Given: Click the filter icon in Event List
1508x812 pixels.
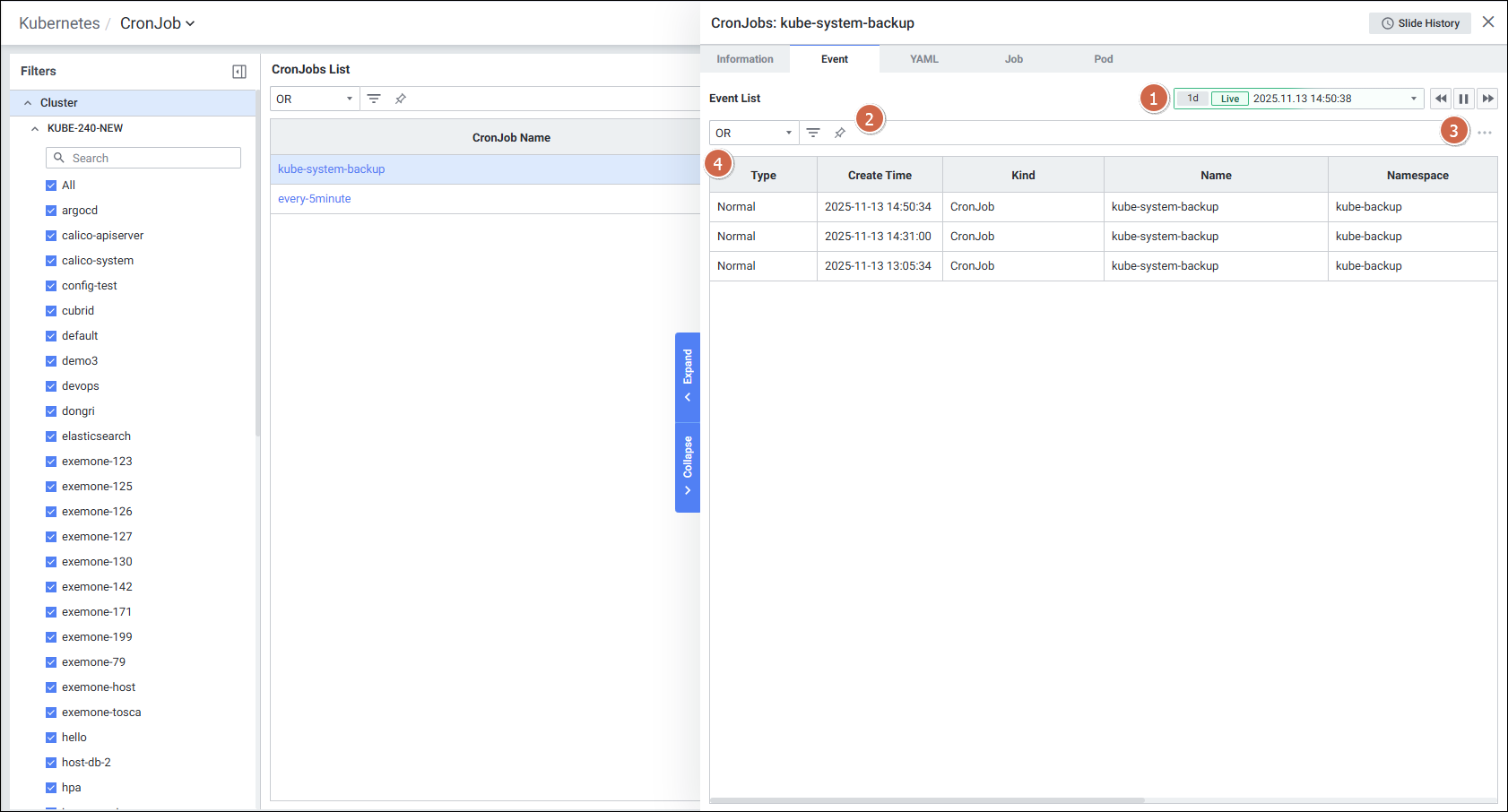Looking at the screenshot, I should point(813,133).
